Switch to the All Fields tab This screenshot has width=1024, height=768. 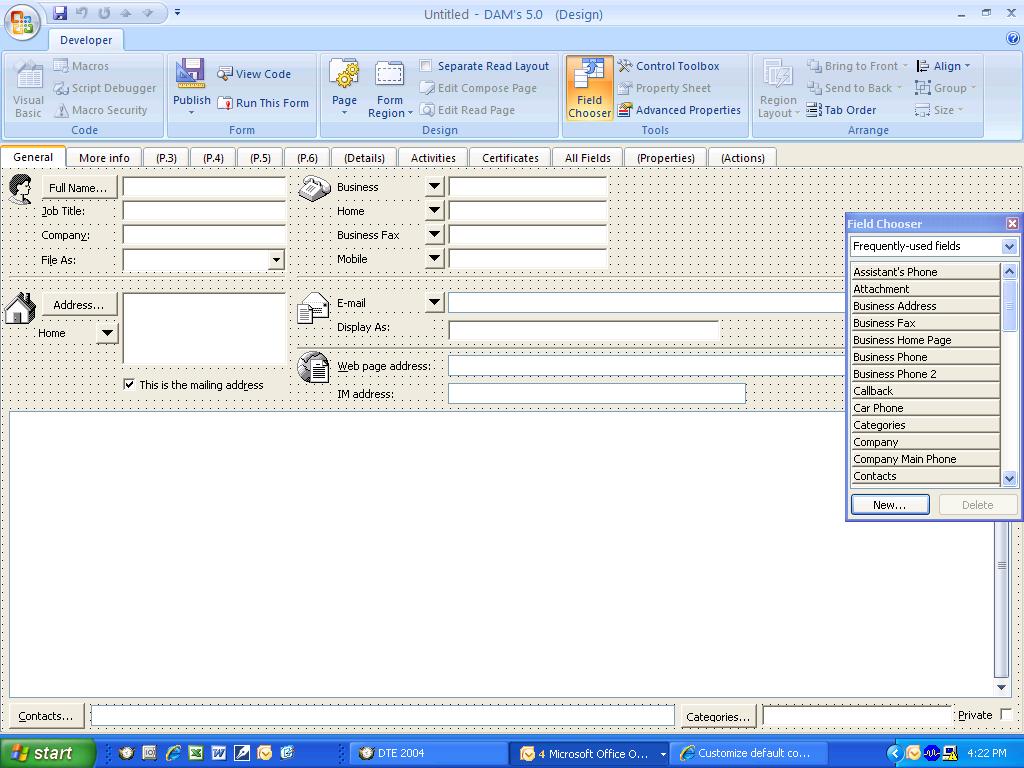588,158
